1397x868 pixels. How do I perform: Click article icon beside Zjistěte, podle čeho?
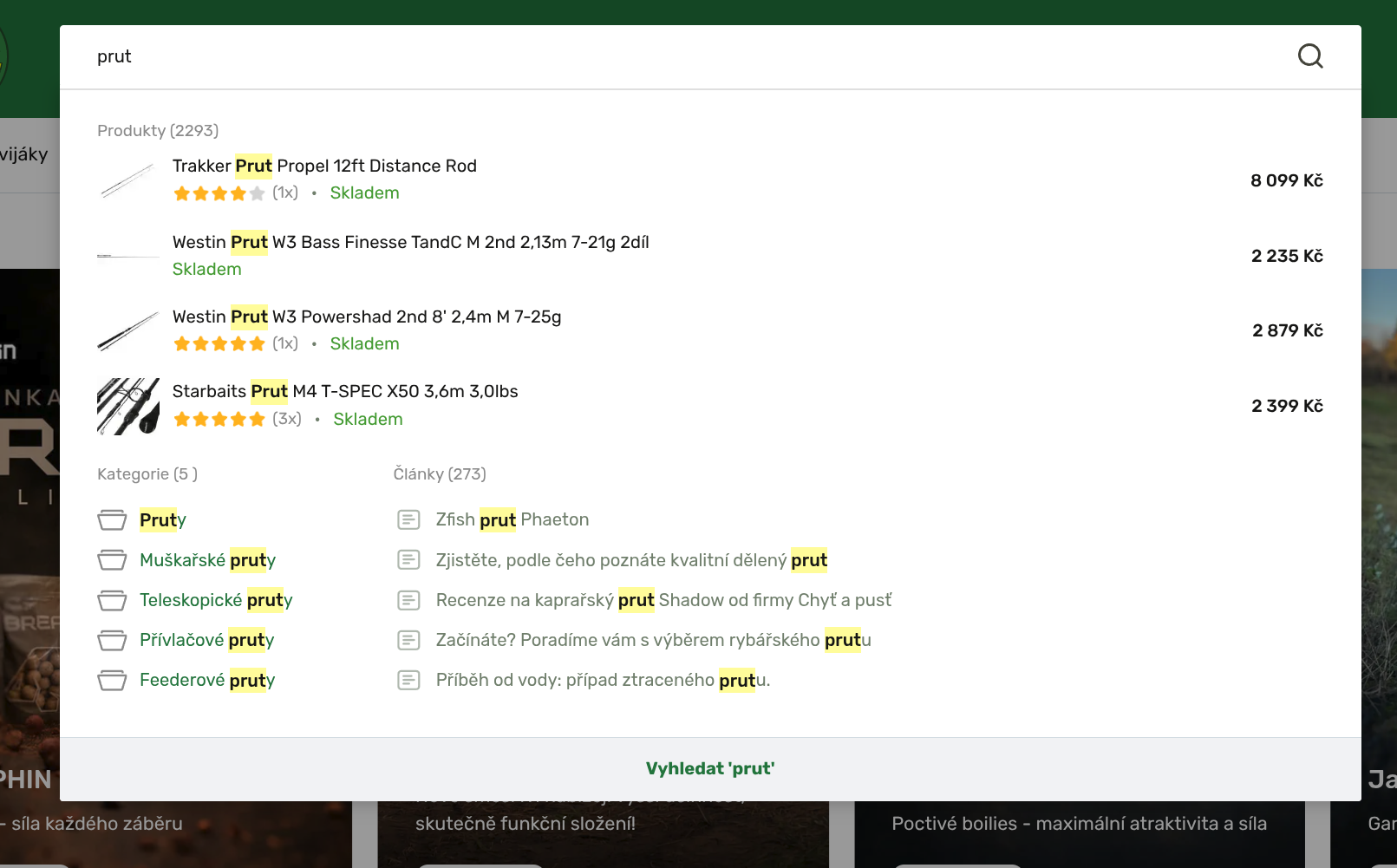click(x=408, y=560)
